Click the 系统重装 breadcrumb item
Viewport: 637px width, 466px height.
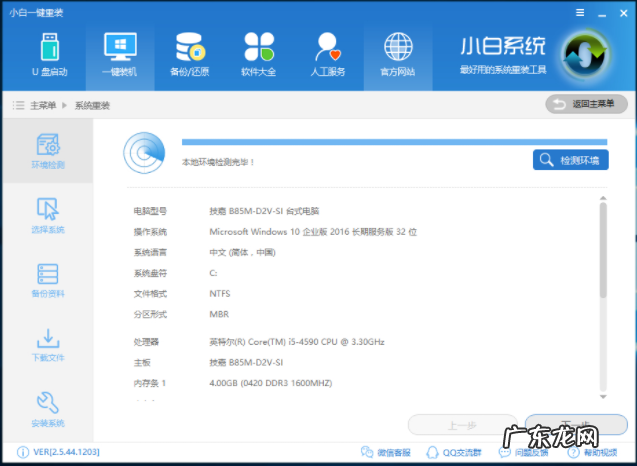coord(92,106)
